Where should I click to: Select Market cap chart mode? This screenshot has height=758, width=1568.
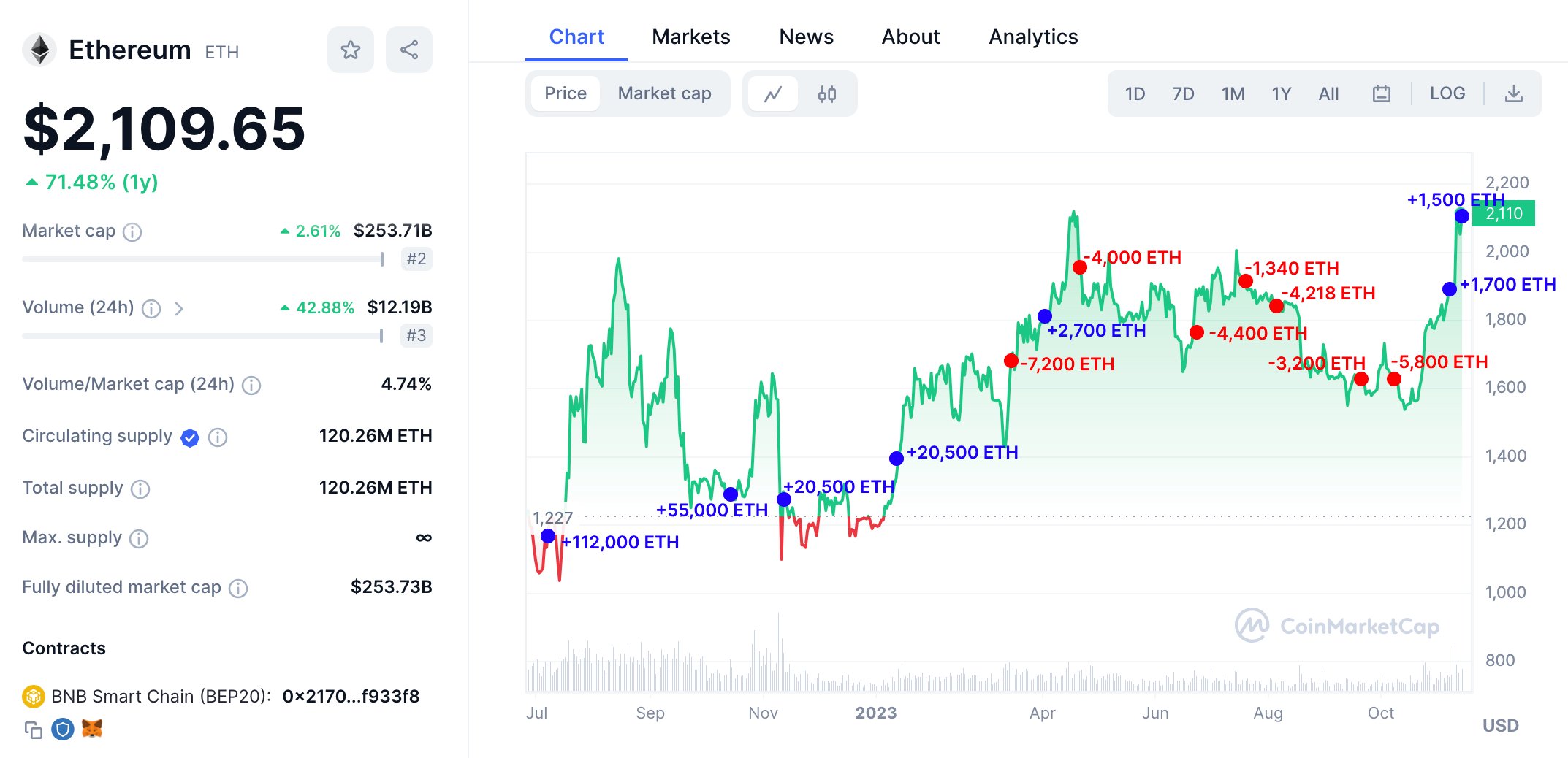click(x=665, y=93)
